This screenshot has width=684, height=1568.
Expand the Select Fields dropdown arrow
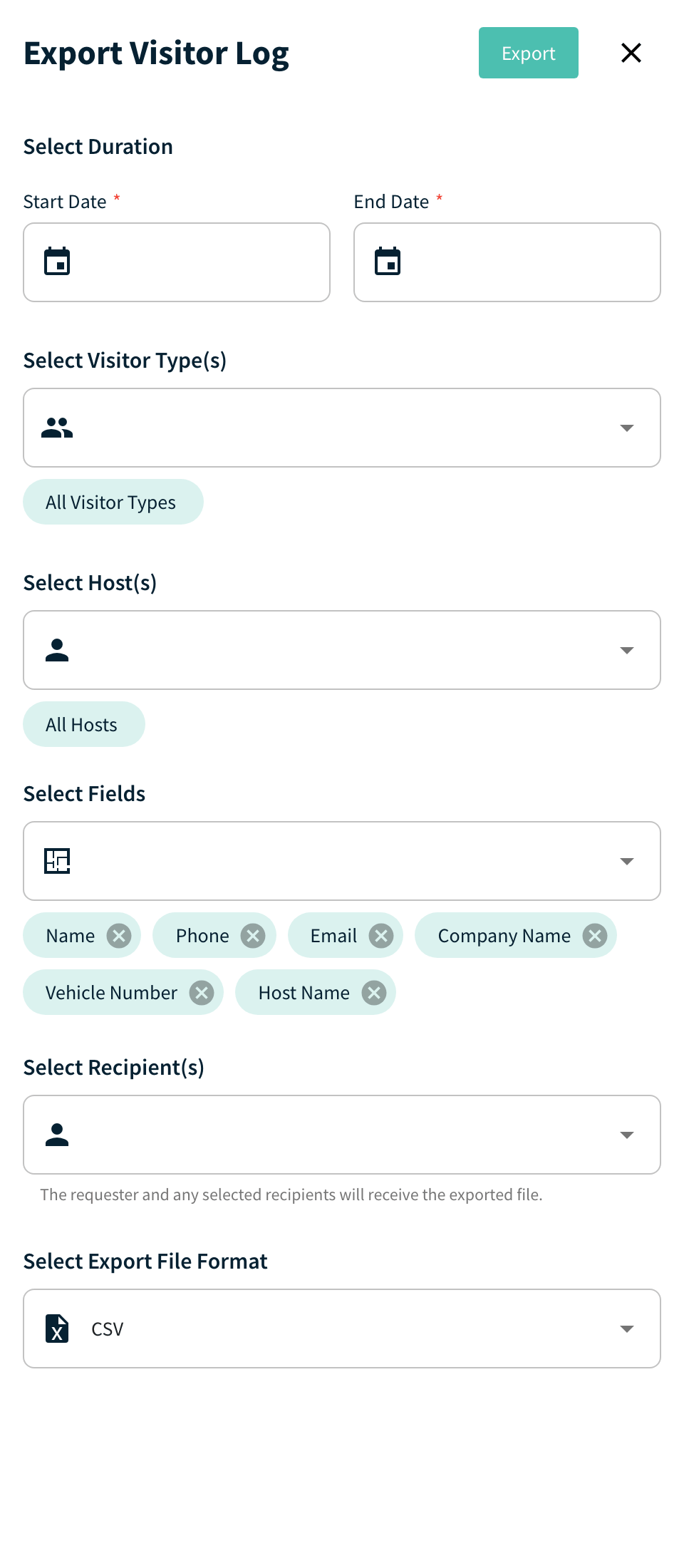(627, 861)
